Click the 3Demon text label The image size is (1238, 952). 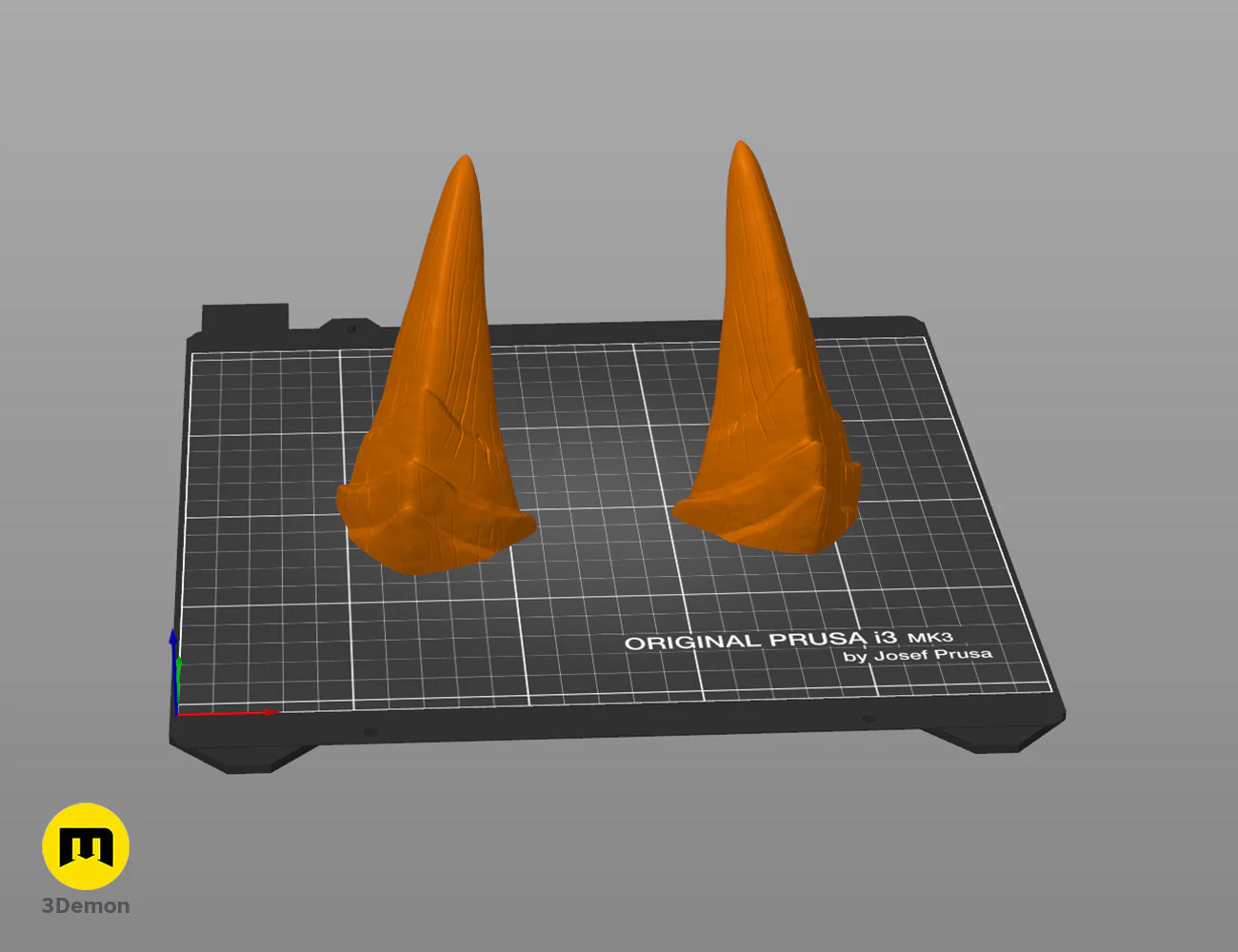point(86,906)
